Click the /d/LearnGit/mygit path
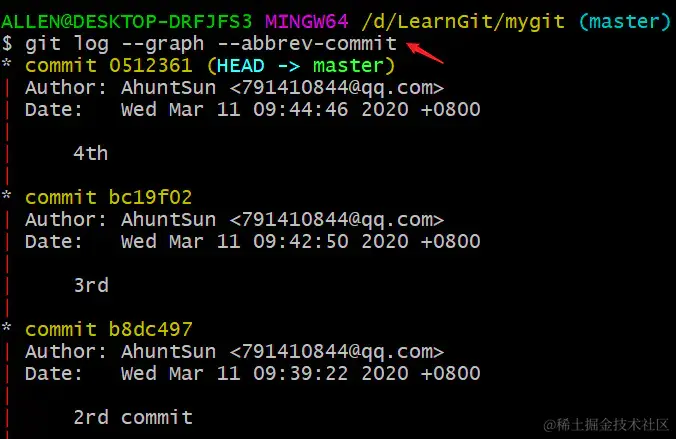 click(x=463, y=22)
